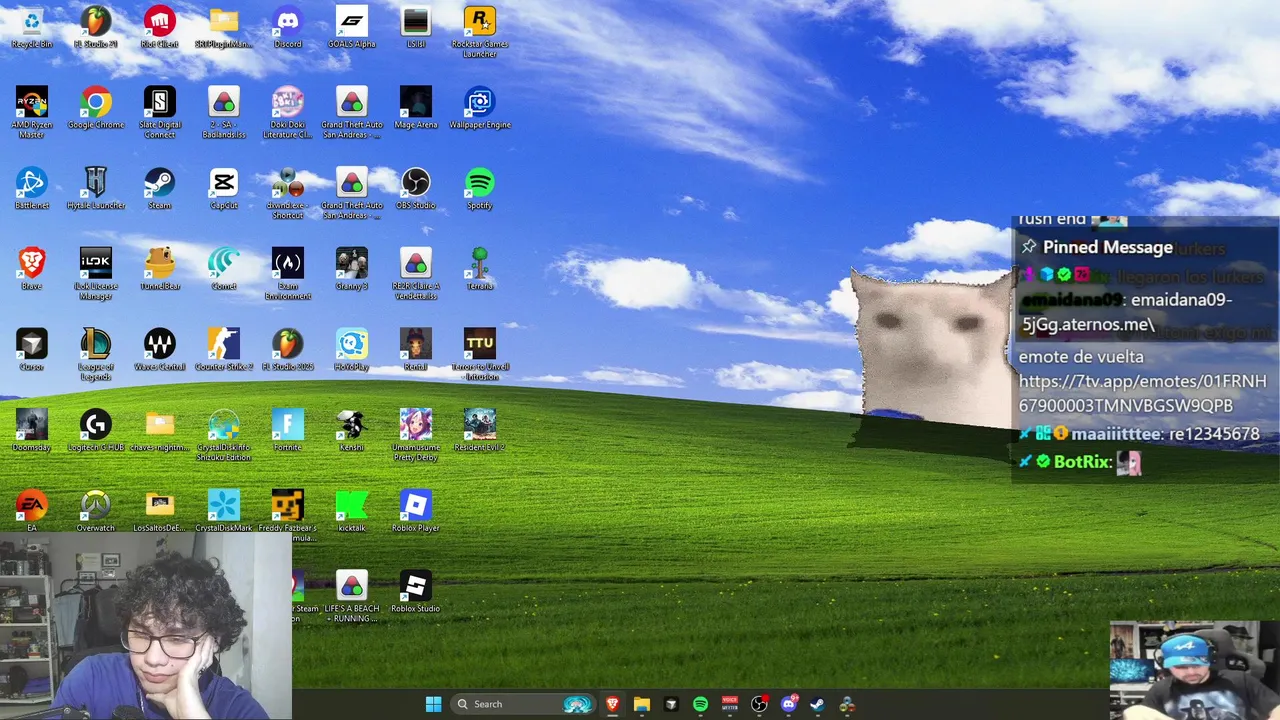The image size is (1280, 720).
Task: Open the Rental game shortcut
Action: 416,350
